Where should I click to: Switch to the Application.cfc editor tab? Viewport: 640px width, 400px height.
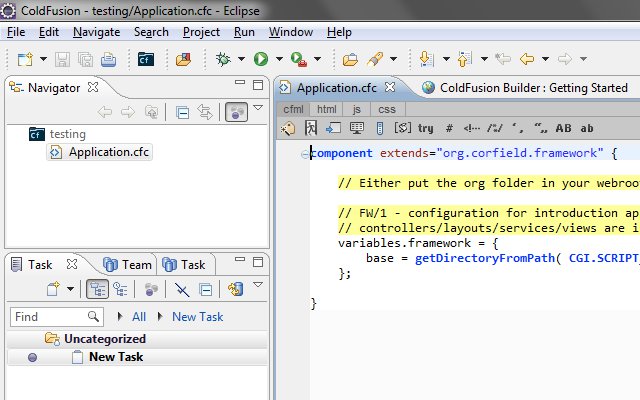336,88
